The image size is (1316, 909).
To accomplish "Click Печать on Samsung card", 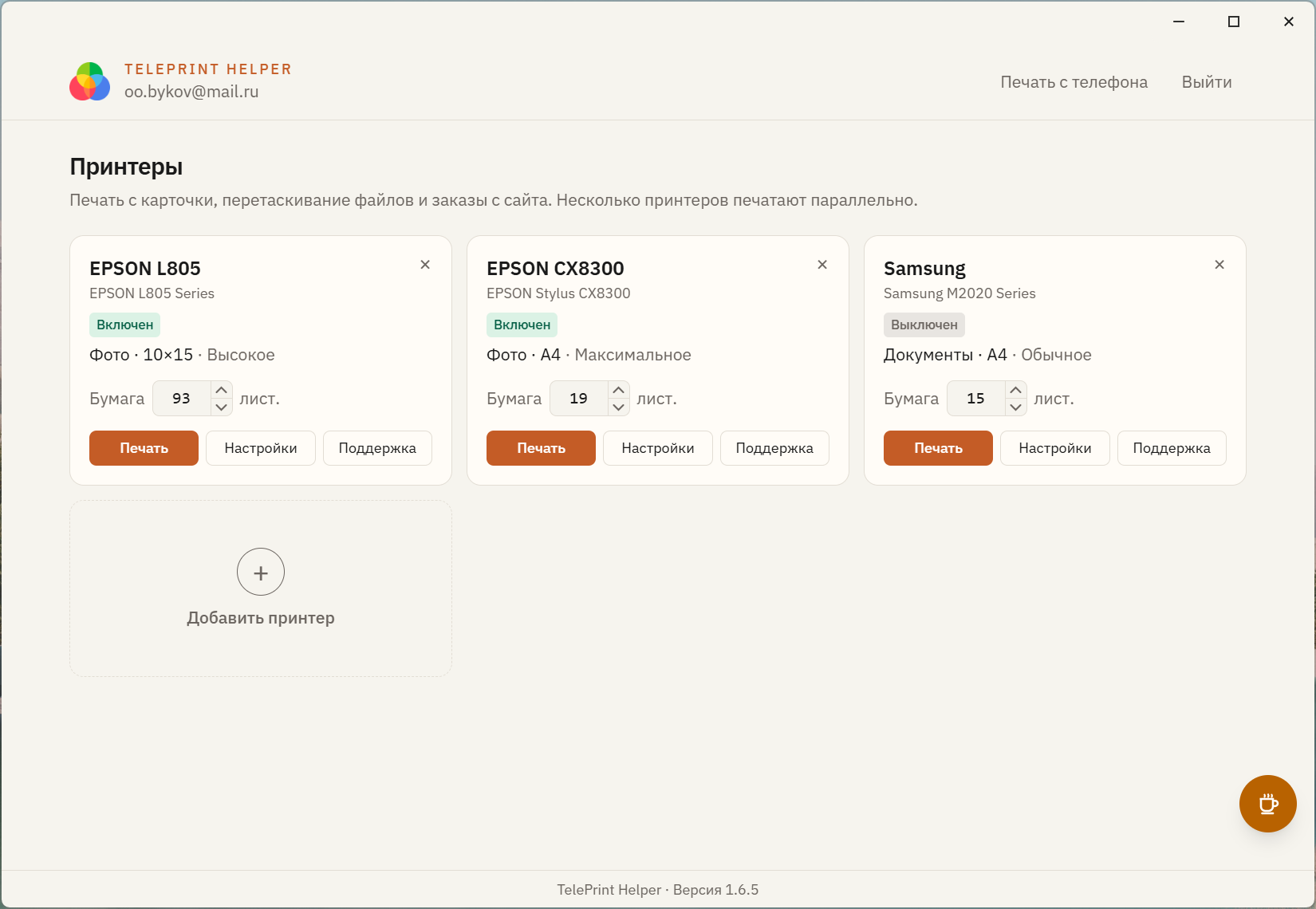I will pos(938,448).
